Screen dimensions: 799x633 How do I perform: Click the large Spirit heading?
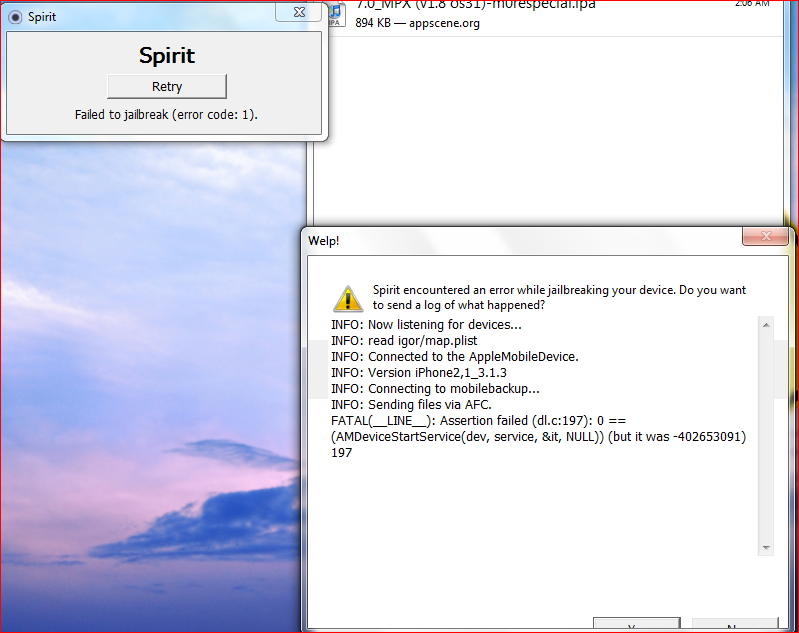tap(167, 55)
